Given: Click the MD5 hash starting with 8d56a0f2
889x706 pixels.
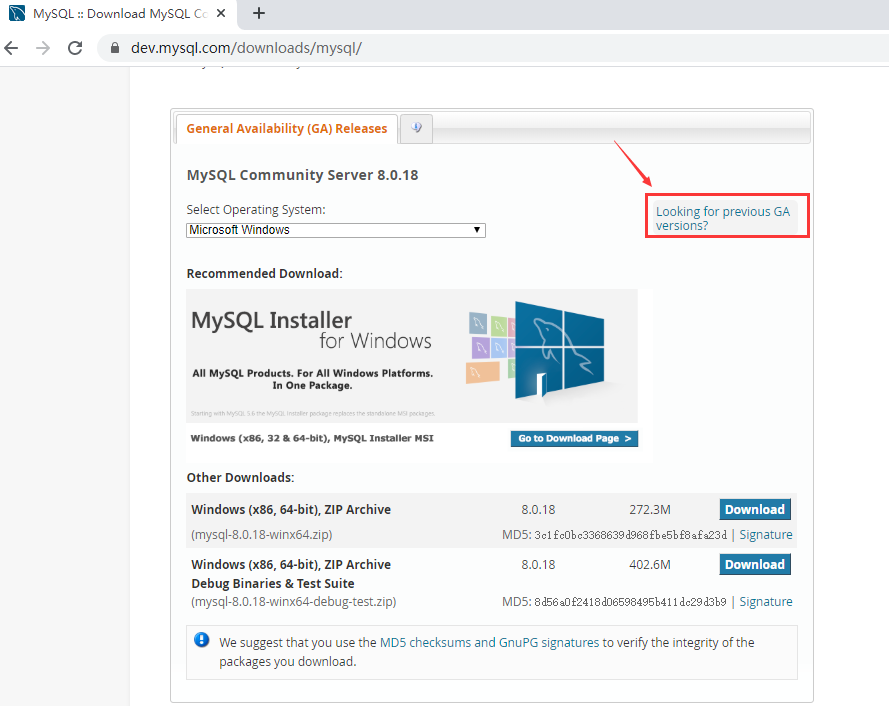Looking at the screenshot, I should (630, 602).
